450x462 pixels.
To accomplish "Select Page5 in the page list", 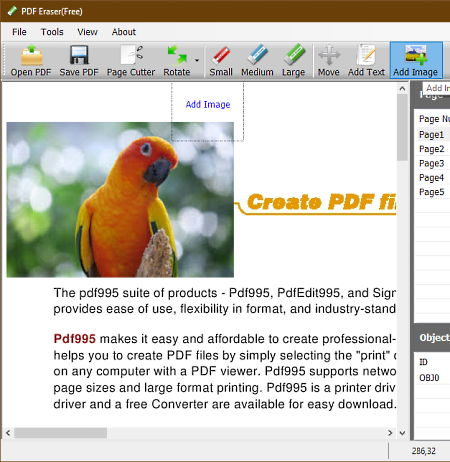I will click(x=432, y=192).
